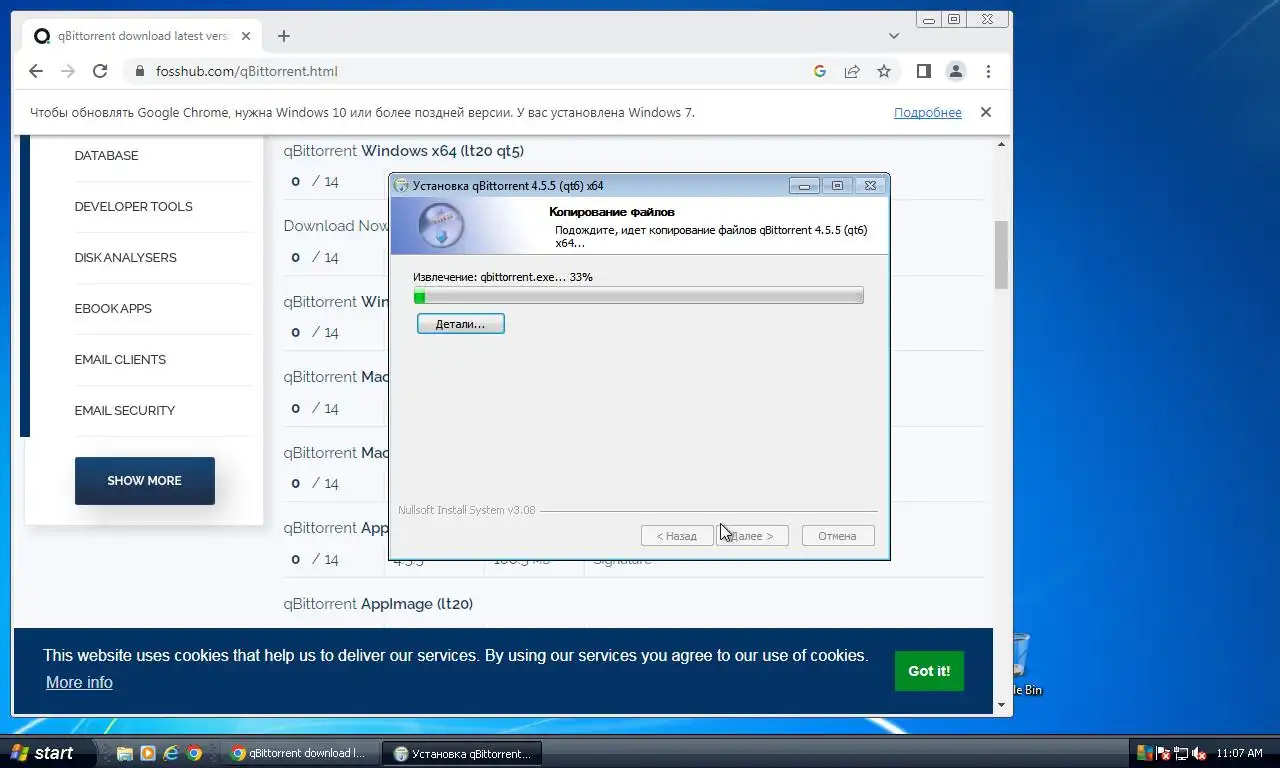
Task: Switch to Установка qBittorrent taskbar button
Action: point(463,753)
